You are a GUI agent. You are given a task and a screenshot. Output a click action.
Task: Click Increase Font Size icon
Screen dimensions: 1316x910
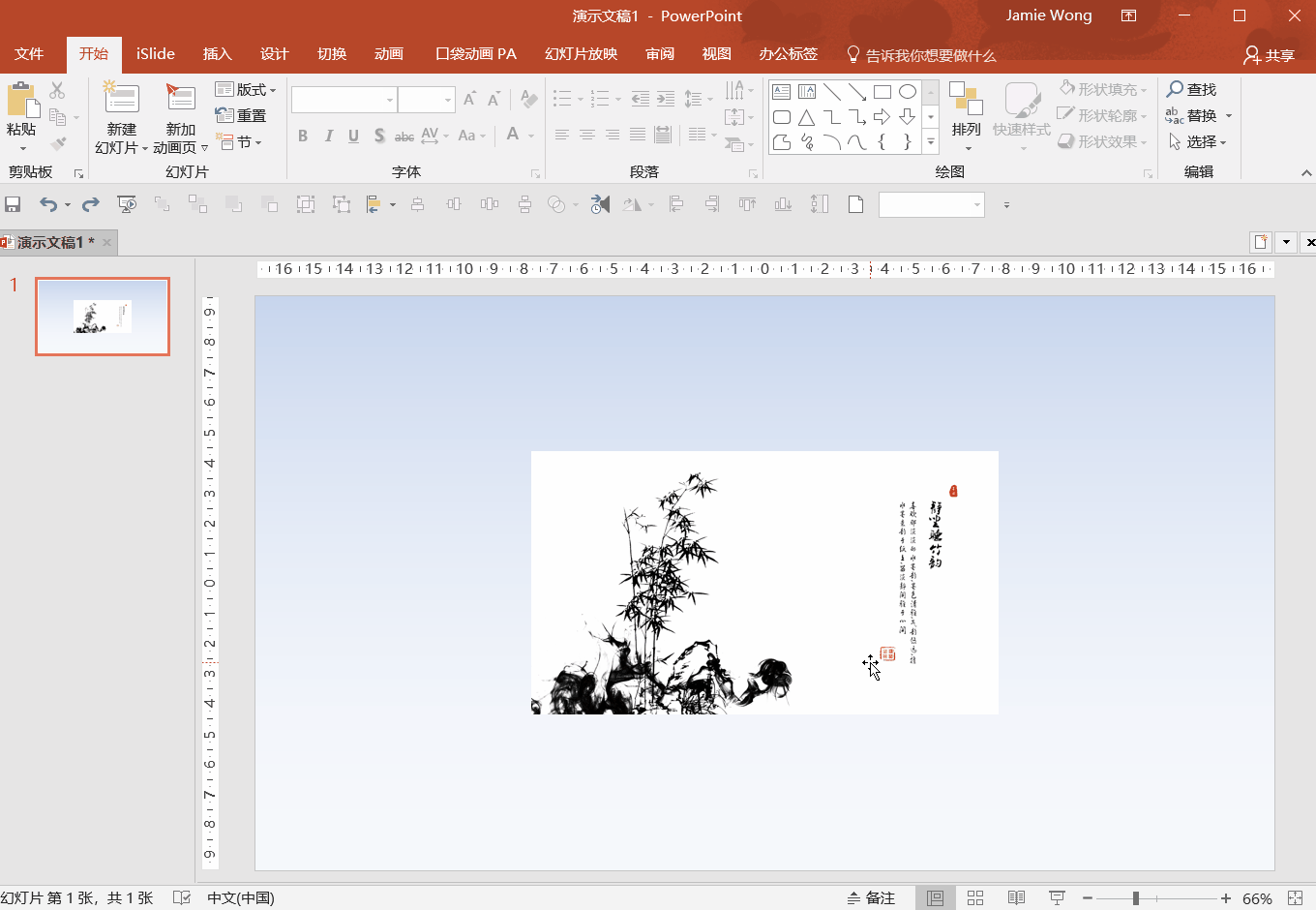(x=469, y=100)
